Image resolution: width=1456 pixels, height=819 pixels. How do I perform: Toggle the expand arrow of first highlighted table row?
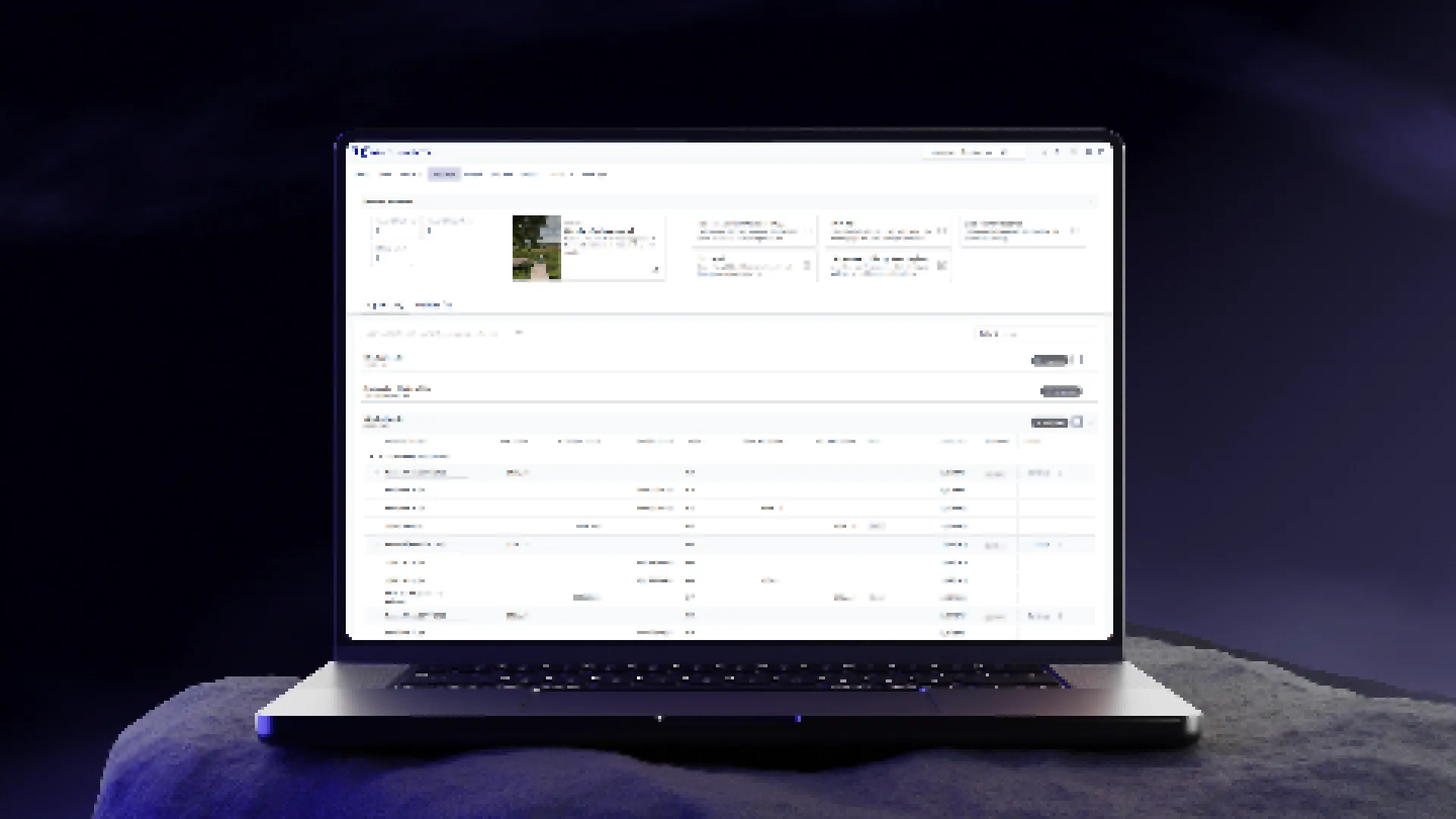(x=377, y=472)
